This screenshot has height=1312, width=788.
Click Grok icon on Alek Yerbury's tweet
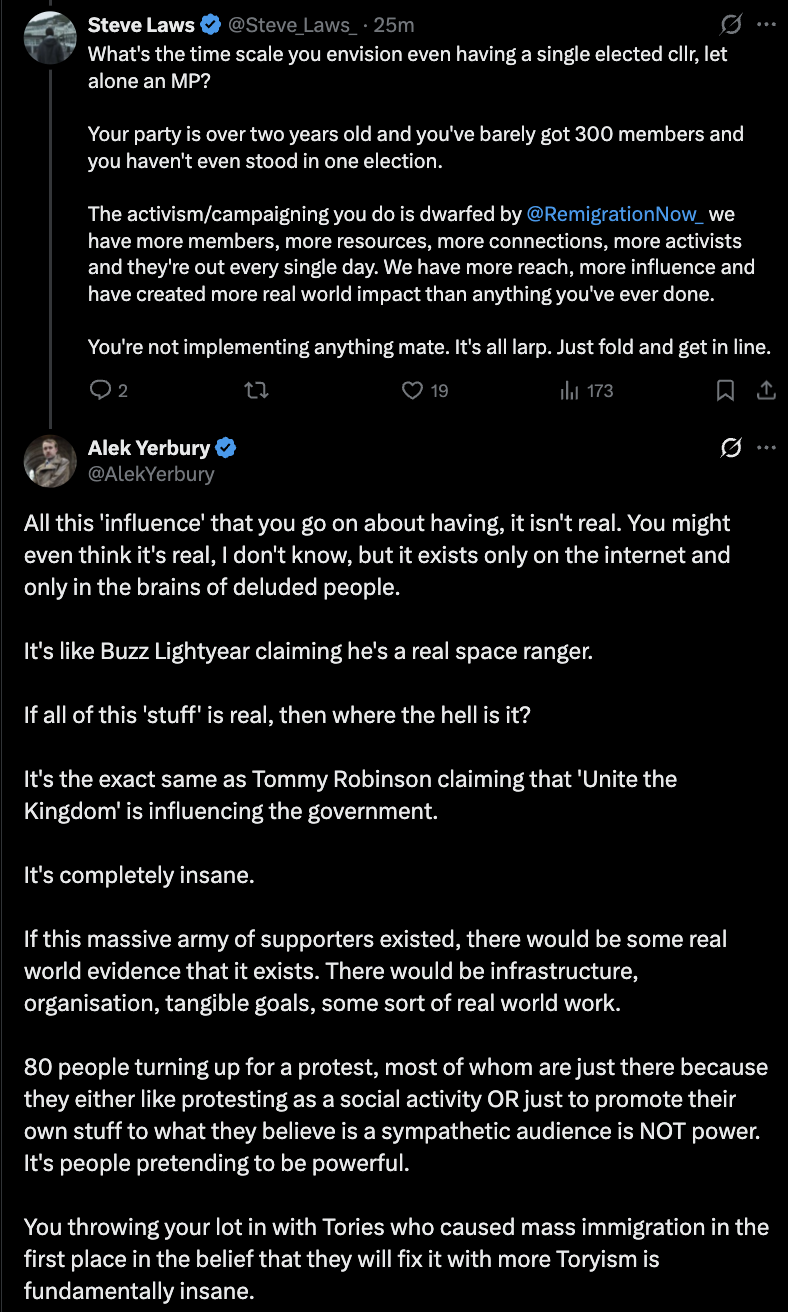[731, 448]
